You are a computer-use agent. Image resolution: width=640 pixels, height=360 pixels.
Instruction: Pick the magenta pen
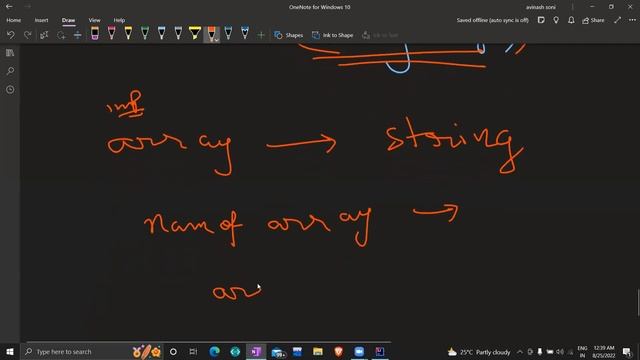(111, 33)
